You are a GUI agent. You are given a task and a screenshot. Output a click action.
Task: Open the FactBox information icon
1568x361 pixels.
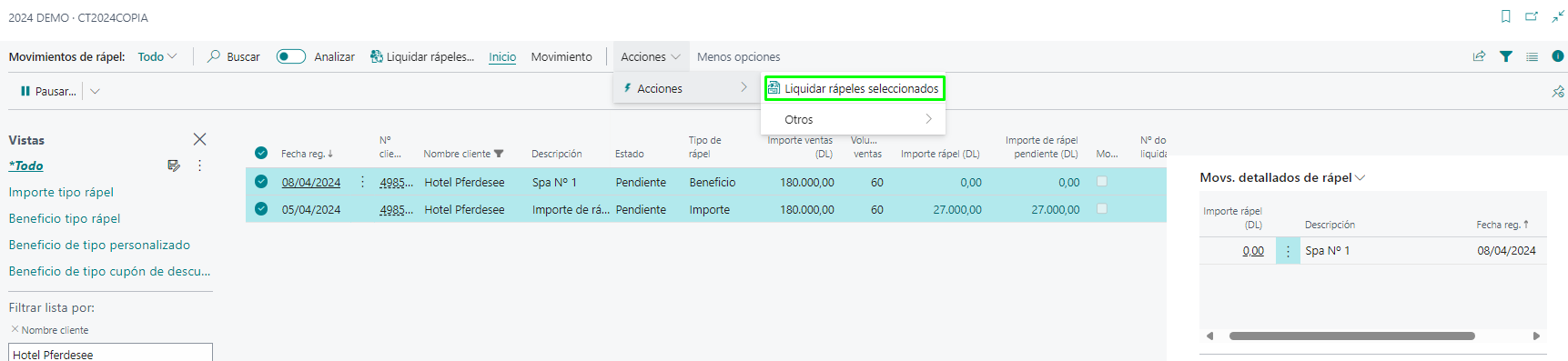pyautogui.click(x=1558, y=56)
